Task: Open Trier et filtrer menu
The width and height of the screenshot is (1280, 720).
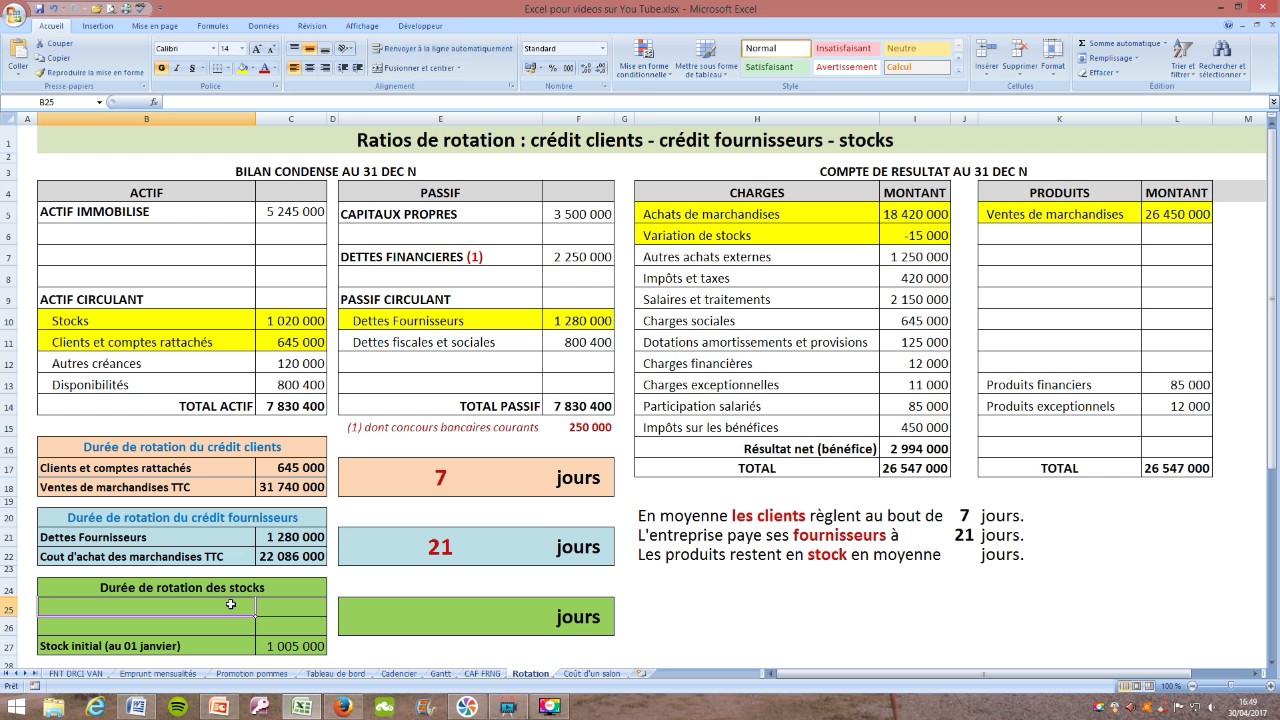Action: (1182, 59)
